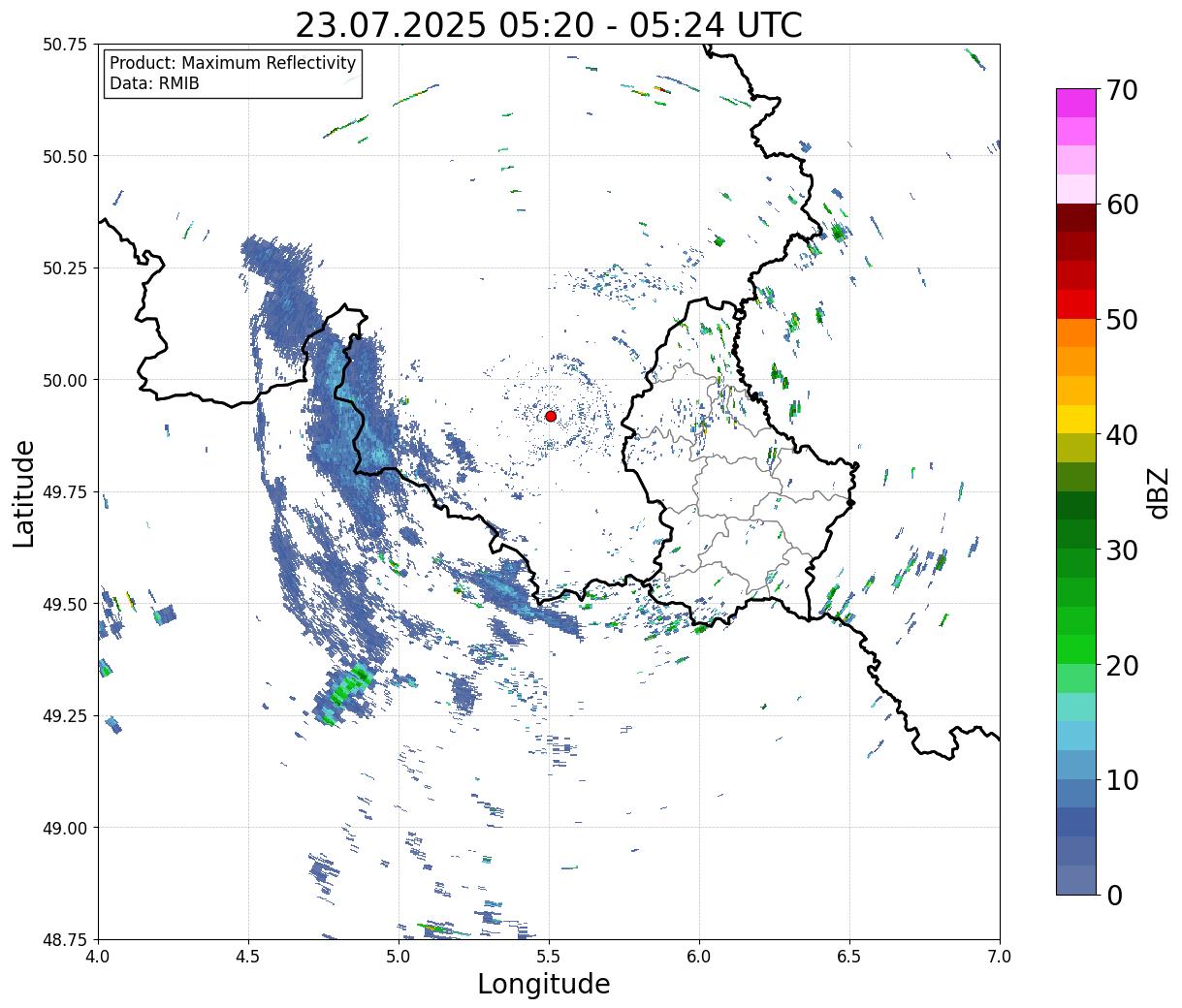Select the 'Data: RMIB' text
This screenshot has width=1182, height=1008.
pyautogui.click(x=154, y=84)
